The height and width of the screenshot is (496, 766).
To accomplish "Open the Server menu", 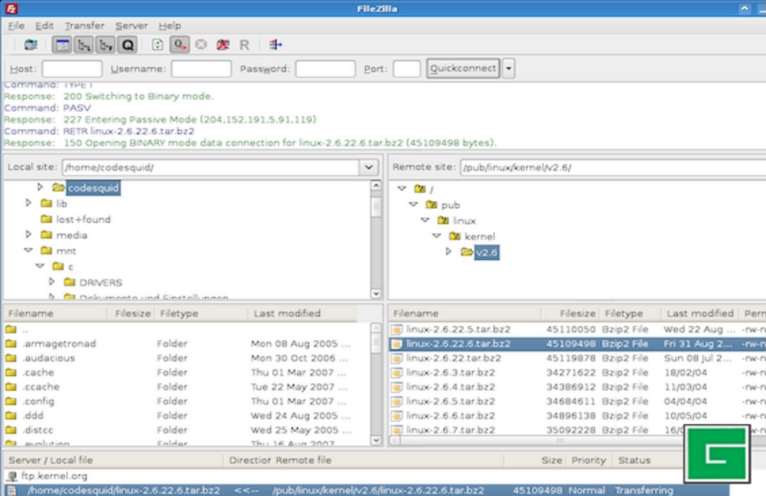I will point(131,25).
